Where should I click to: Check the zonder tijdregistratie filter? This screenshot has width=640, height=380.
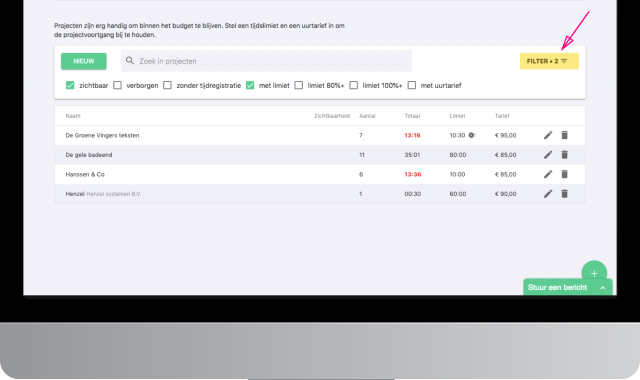[x=167, y=85]
